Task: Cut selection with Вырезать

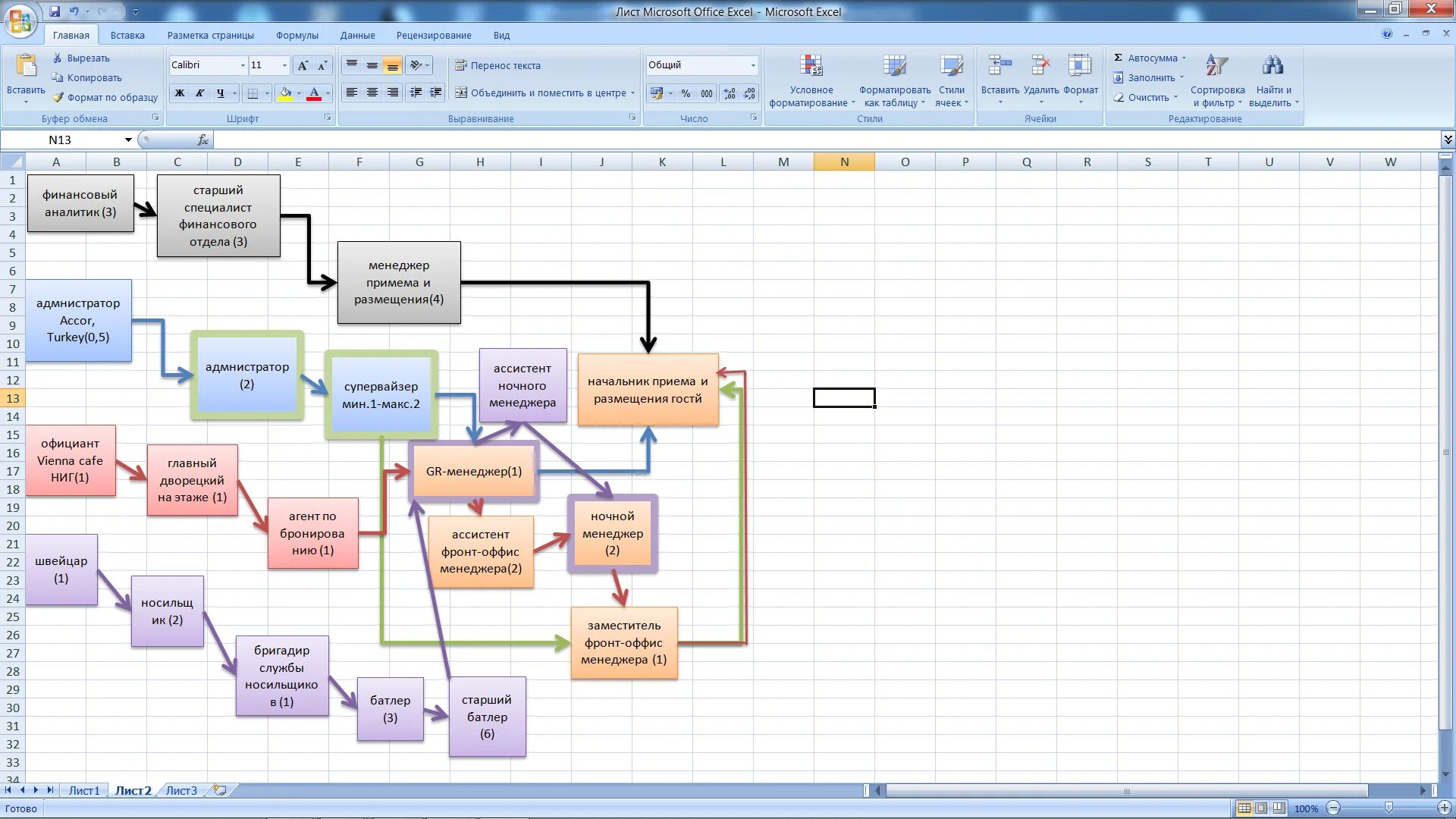Action: click(81, 58)
